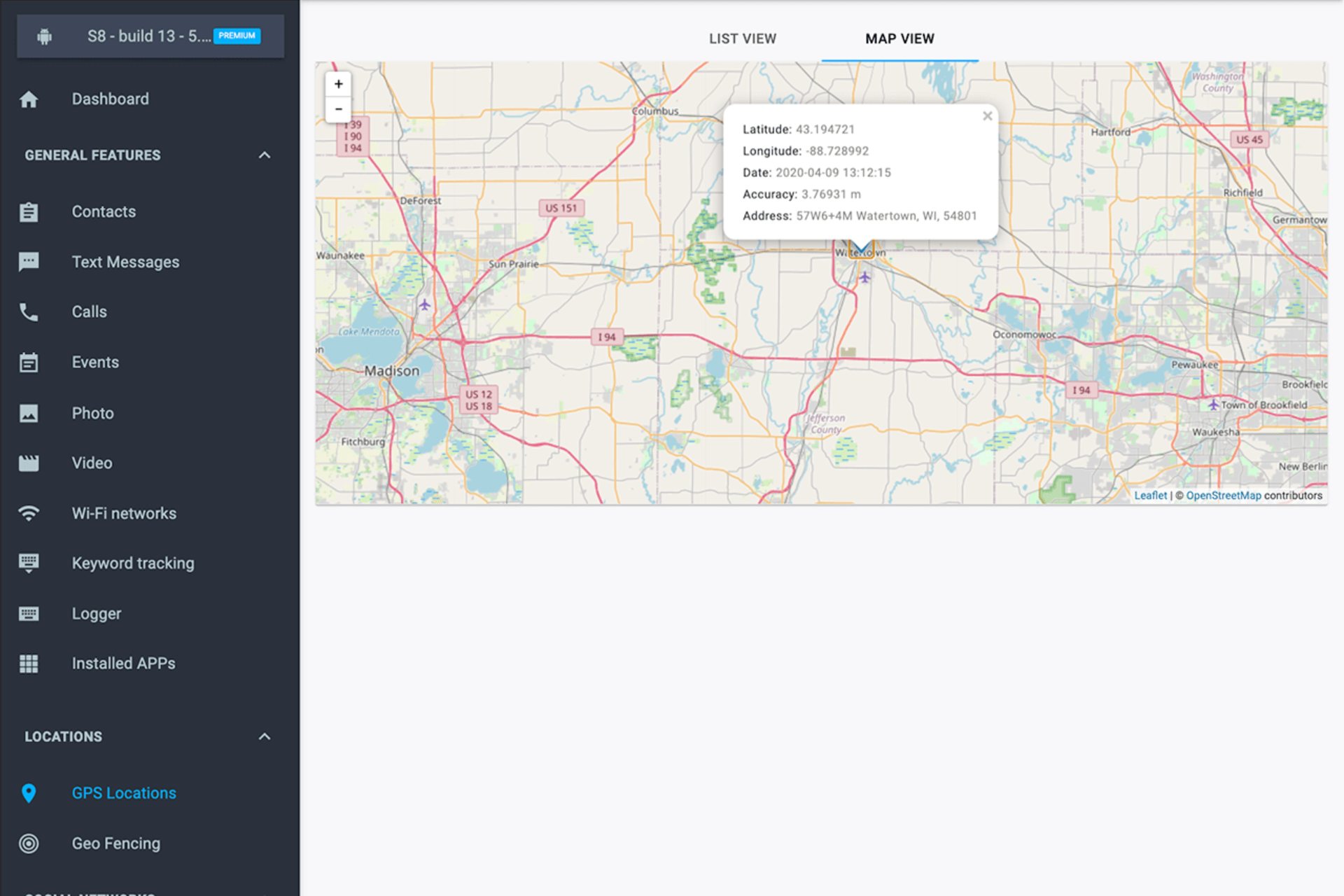Screen dimensions: 1344x896
Task: Zoom out on the map
Action: tap(338, 109)
